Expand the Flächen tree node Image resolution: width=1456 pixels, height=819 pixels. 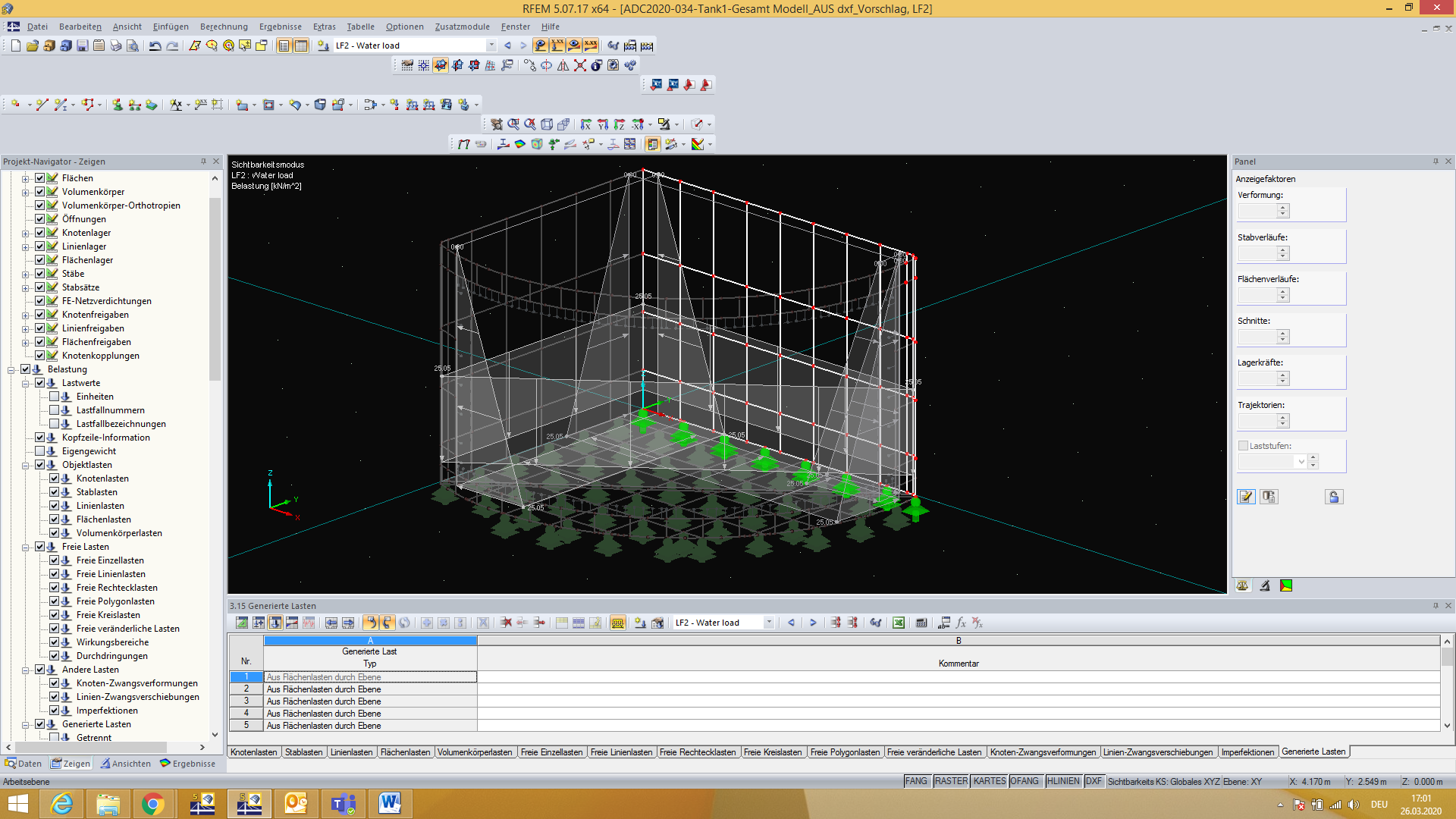tap(25, 178)
